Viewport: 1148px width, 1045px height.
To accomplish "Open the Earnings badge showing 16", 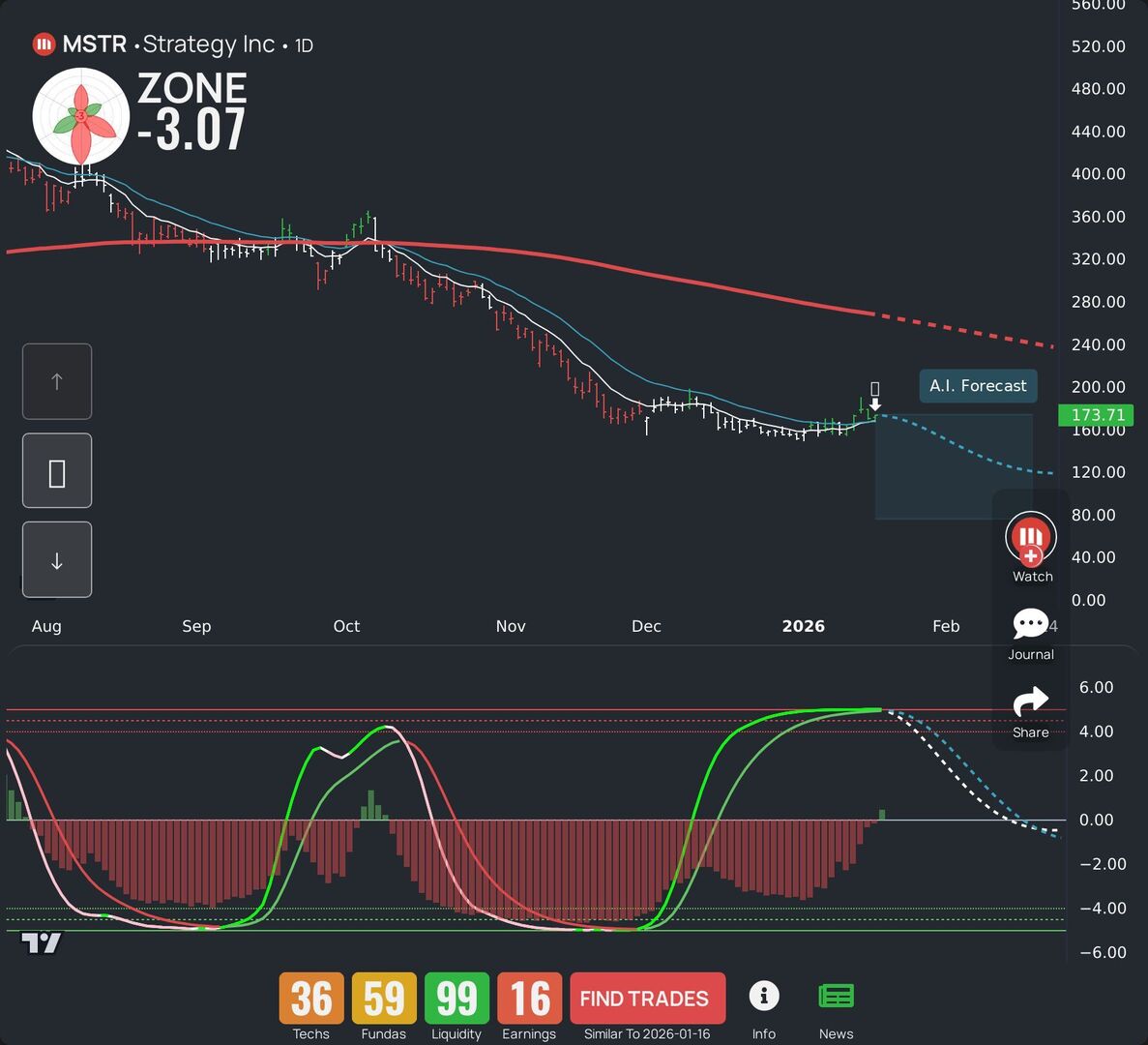I will [529, 998].
